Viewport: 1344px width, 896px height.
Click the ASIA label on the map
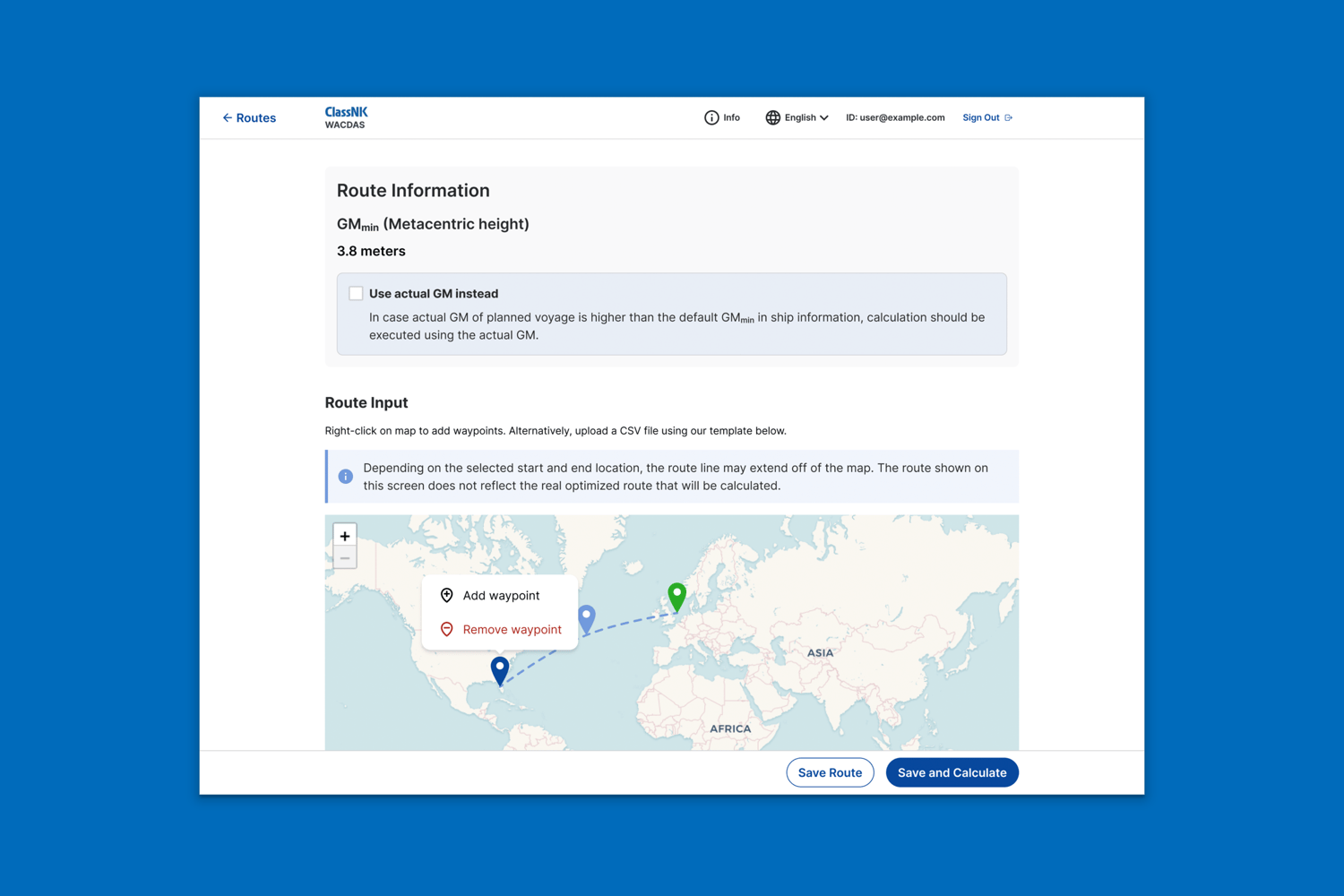pos(820,653)
